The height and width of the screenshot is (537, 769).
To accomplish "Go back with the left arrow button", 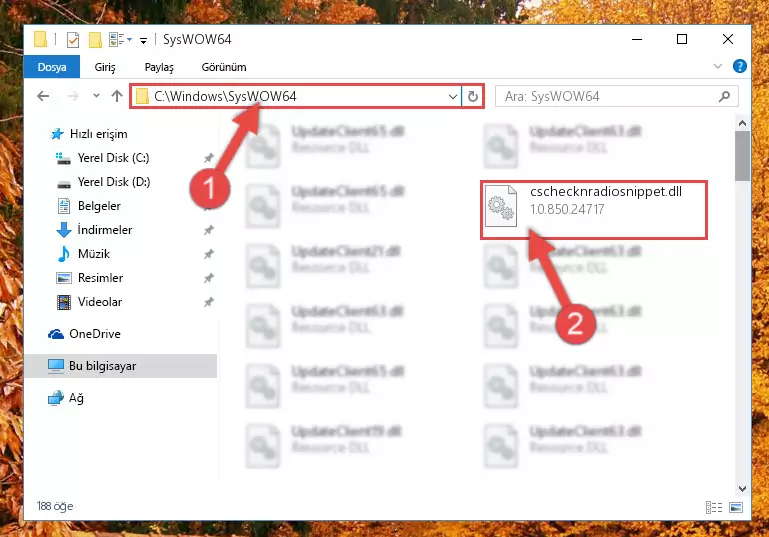I will (x=43, y=96).
